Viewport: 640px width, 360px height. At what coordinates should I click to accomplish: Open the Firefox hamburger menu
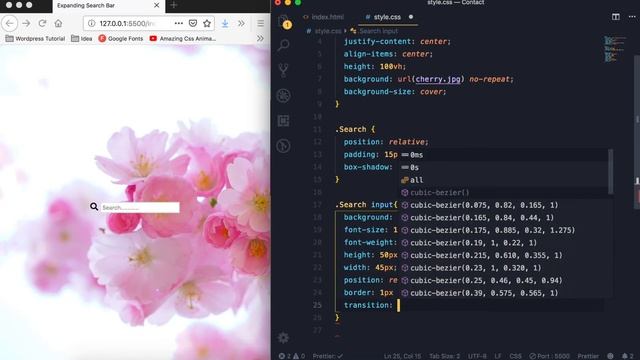[260, 24]
